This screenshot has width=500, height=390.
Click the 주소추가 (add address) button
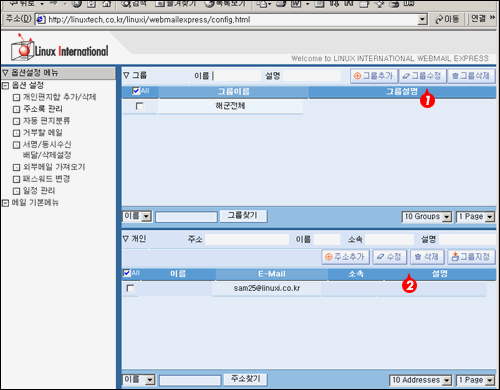coord(345,257)
